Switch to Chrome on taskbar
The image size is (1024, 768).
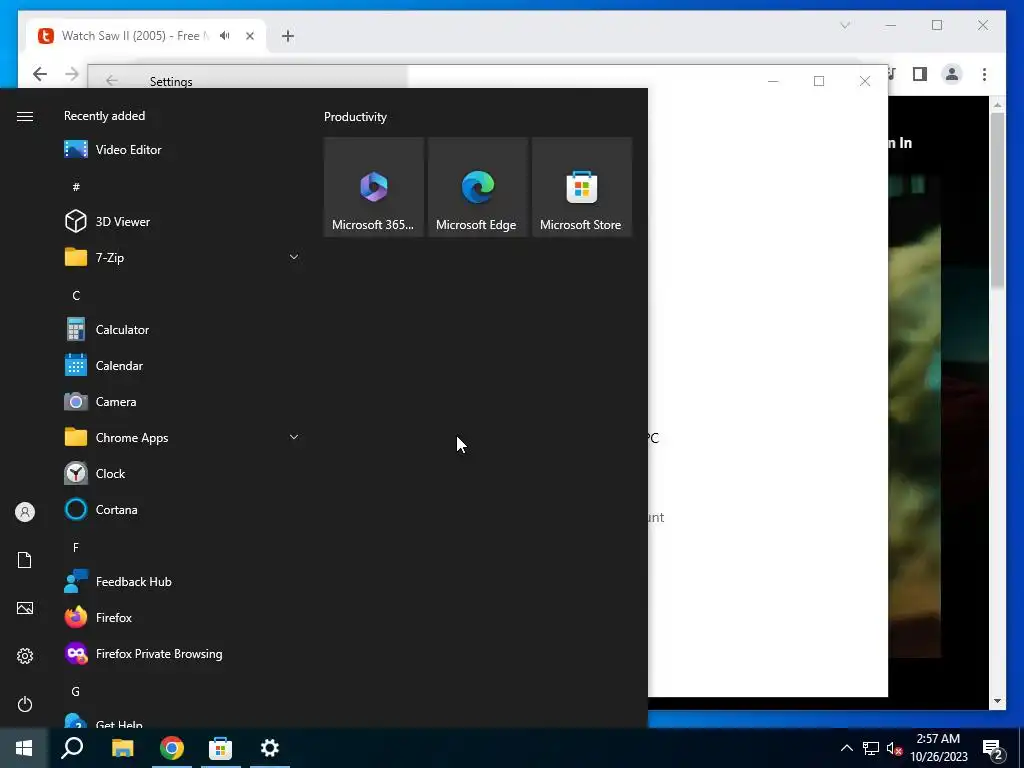click(172, 748)
